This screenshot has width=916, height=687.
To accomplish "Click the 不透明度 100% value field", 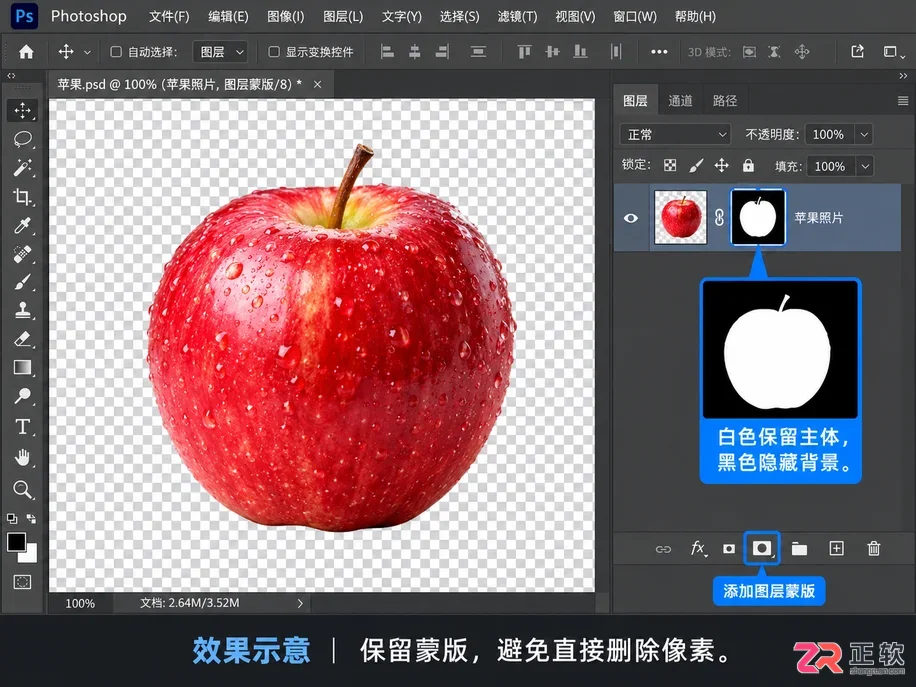I will click(829, 134).
